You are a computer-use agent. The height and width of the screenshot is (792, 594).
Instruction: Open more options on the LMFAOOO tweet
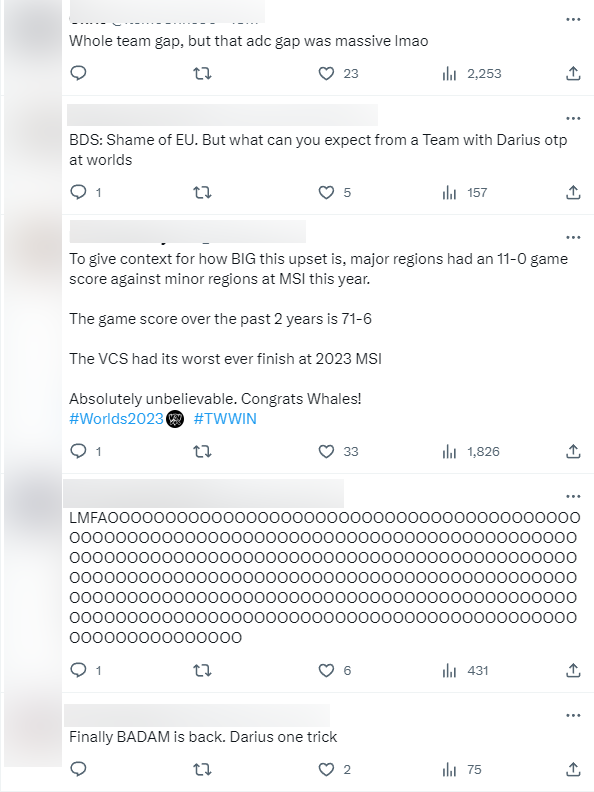573,496
